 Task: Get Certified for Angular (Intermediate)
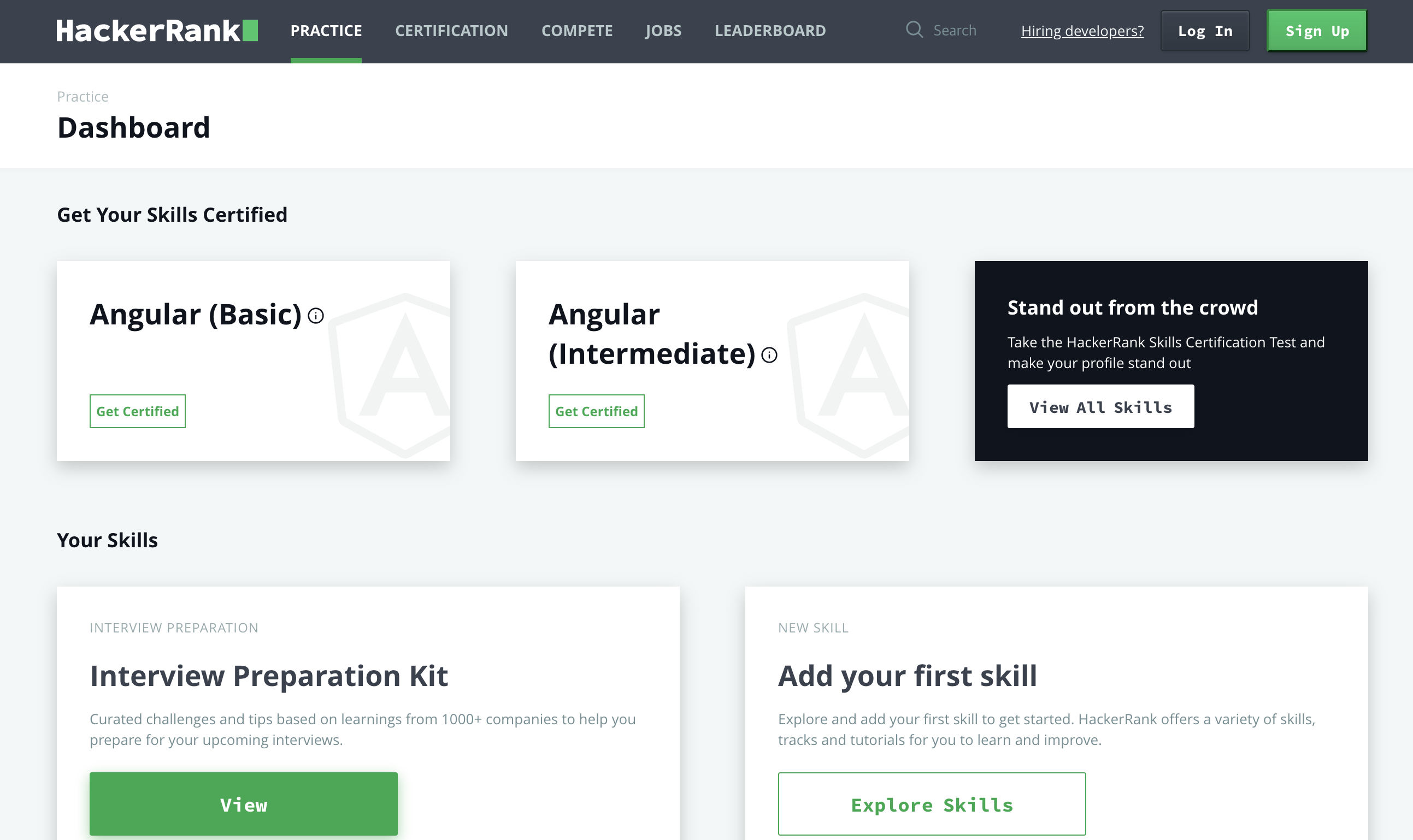596,411
